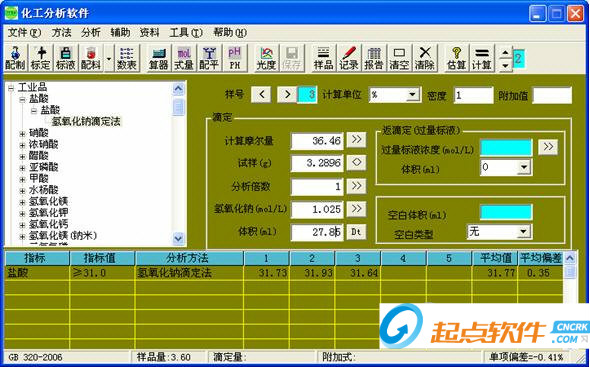590x367 pixels.
Task: Open the 资料 menu
Action: [x=150, y=33]
